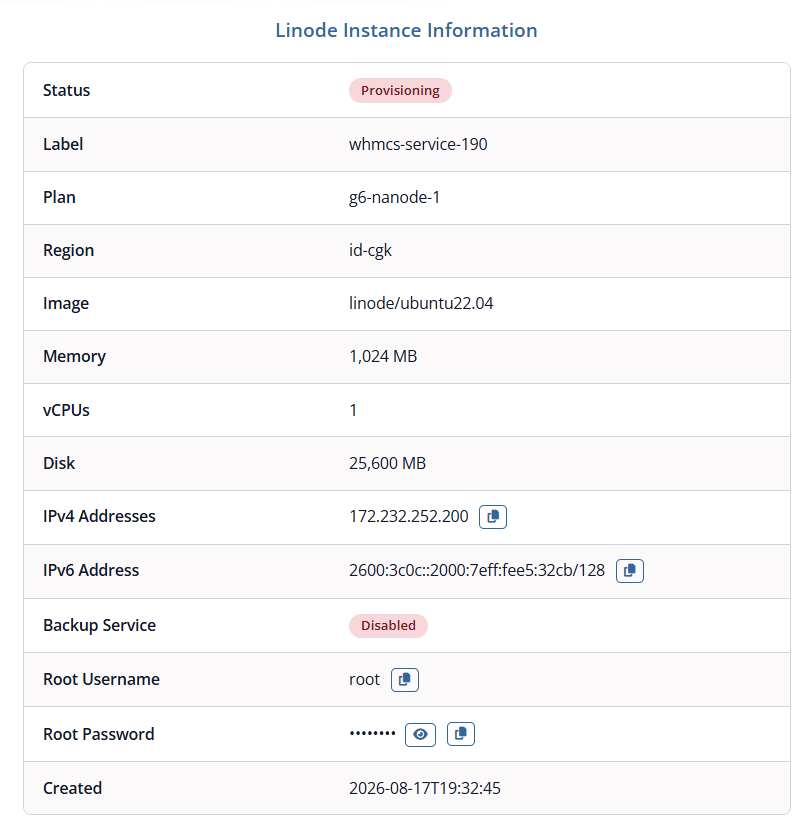
Task: Click the root username text
Action: pos(364,680)
